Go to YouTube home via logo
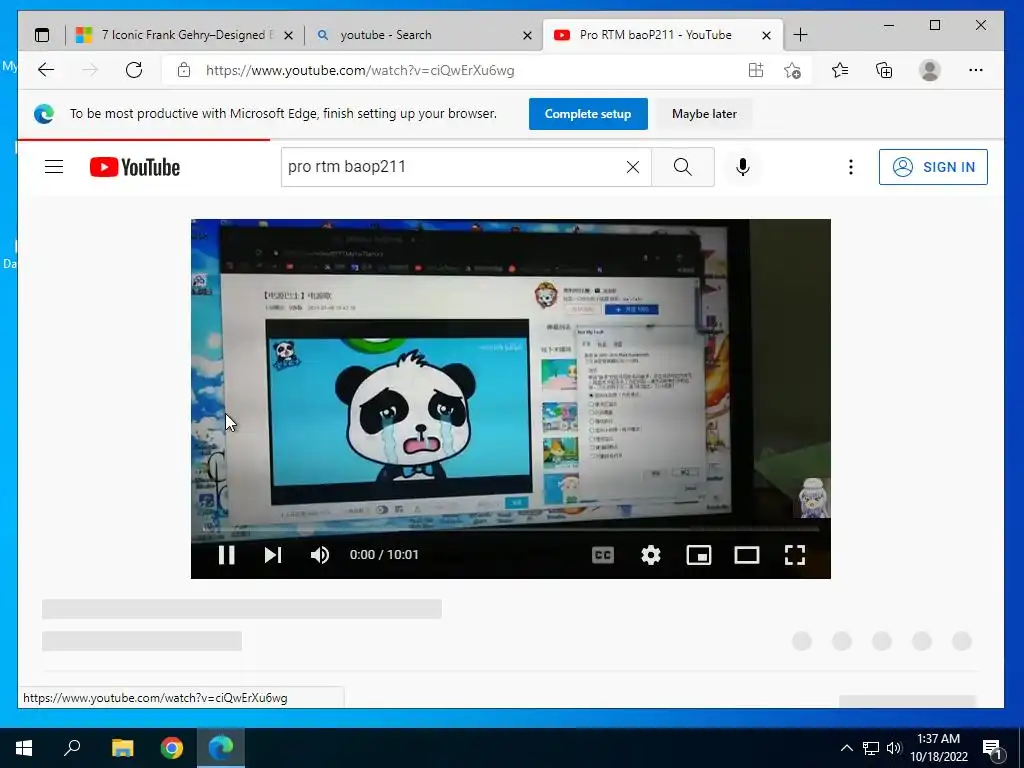This screenshot has height=768, width=1024. click(x=135, y=167)
